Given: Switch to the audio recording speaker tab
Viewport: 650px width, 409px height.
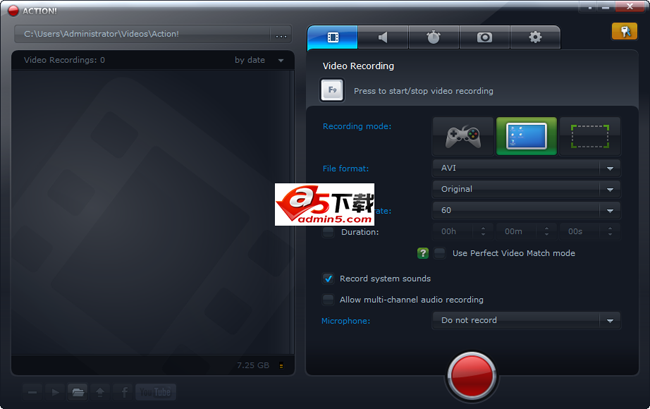Looking at the screenshot, I should point(383,37).
